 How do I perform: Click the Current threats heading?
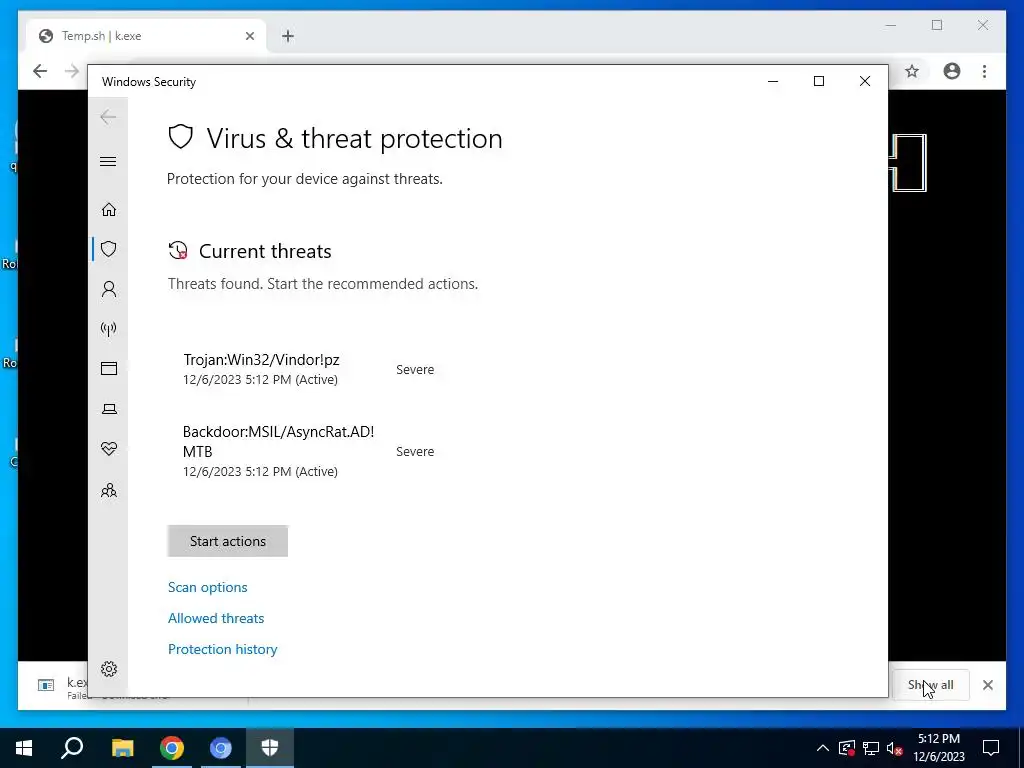click(265, 251)
